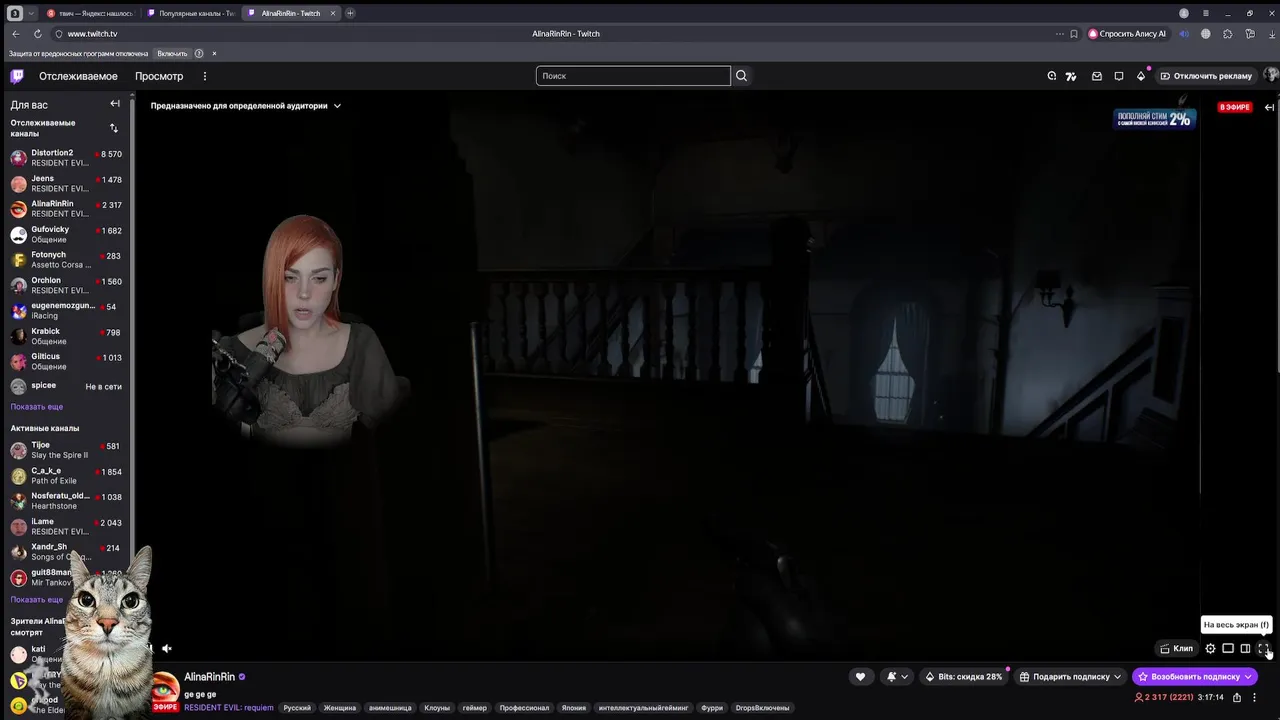Show more followed channels
Screen dimensions: 1280x720
tap(37, 407)
